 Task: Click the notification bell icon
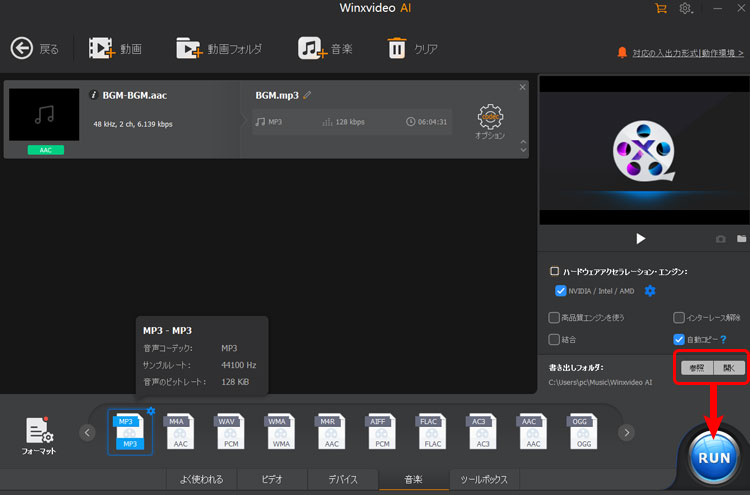(622, 52)
